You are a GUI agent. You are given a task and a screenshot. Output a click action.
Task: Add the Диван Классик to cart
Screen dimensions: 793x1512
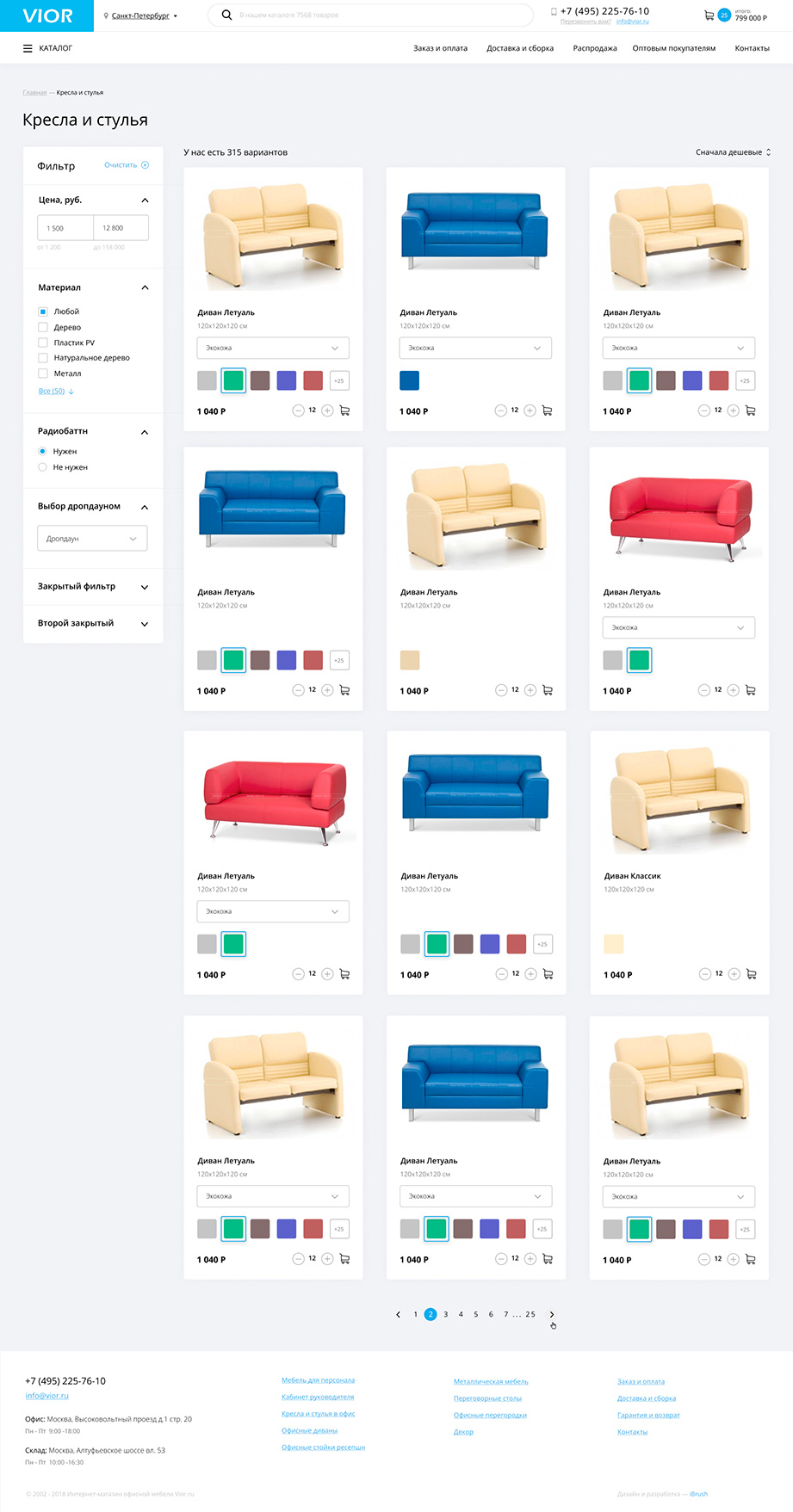[752, 974]
